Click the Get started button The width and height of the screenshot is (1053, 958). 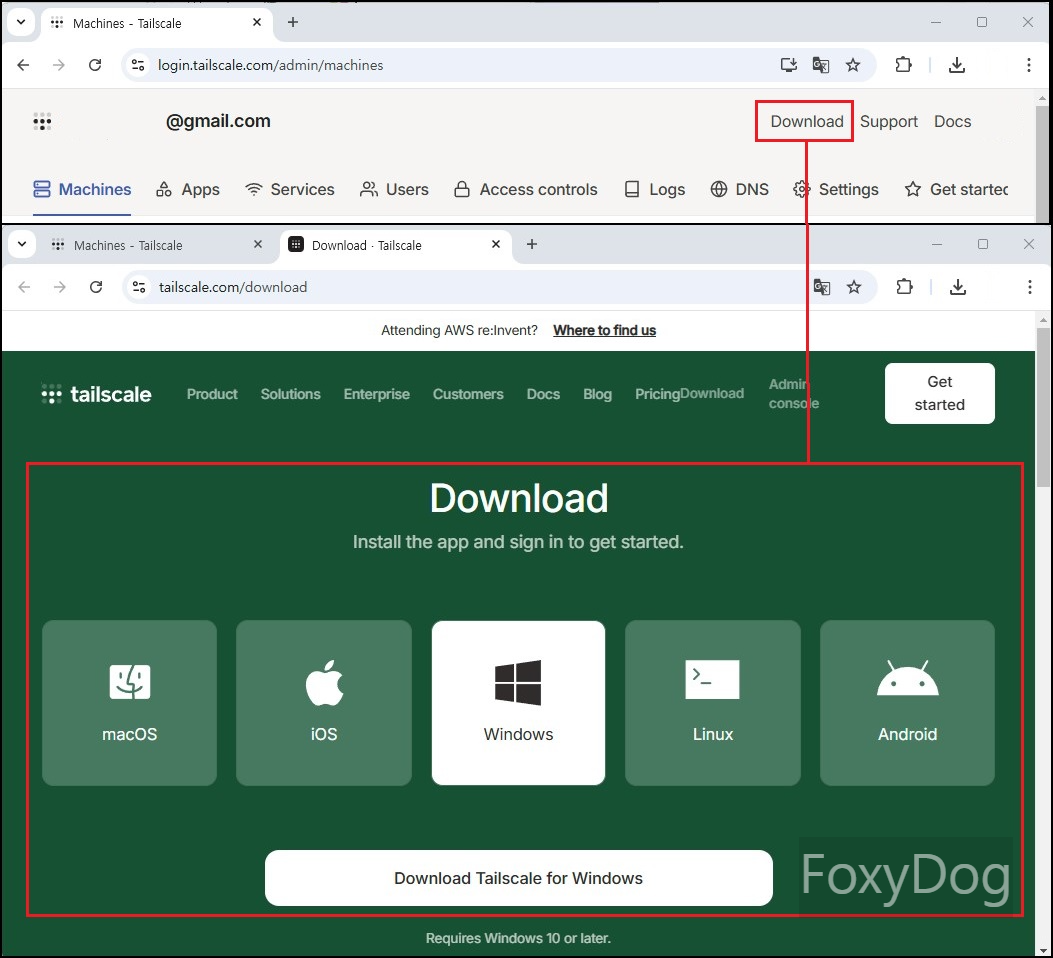click(940, 393)
